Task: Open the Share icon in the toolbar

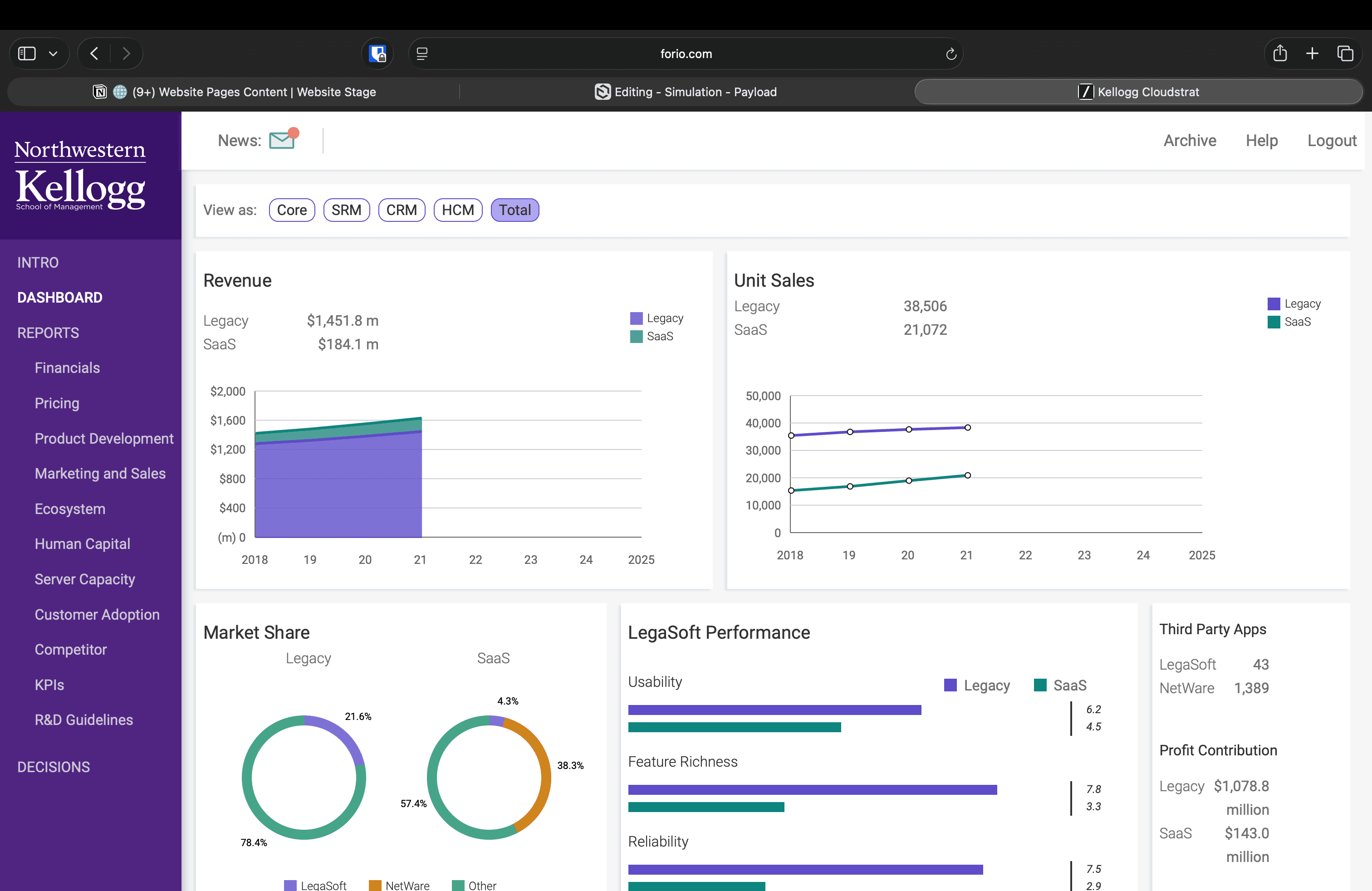Action: (x=1280, y=54)
